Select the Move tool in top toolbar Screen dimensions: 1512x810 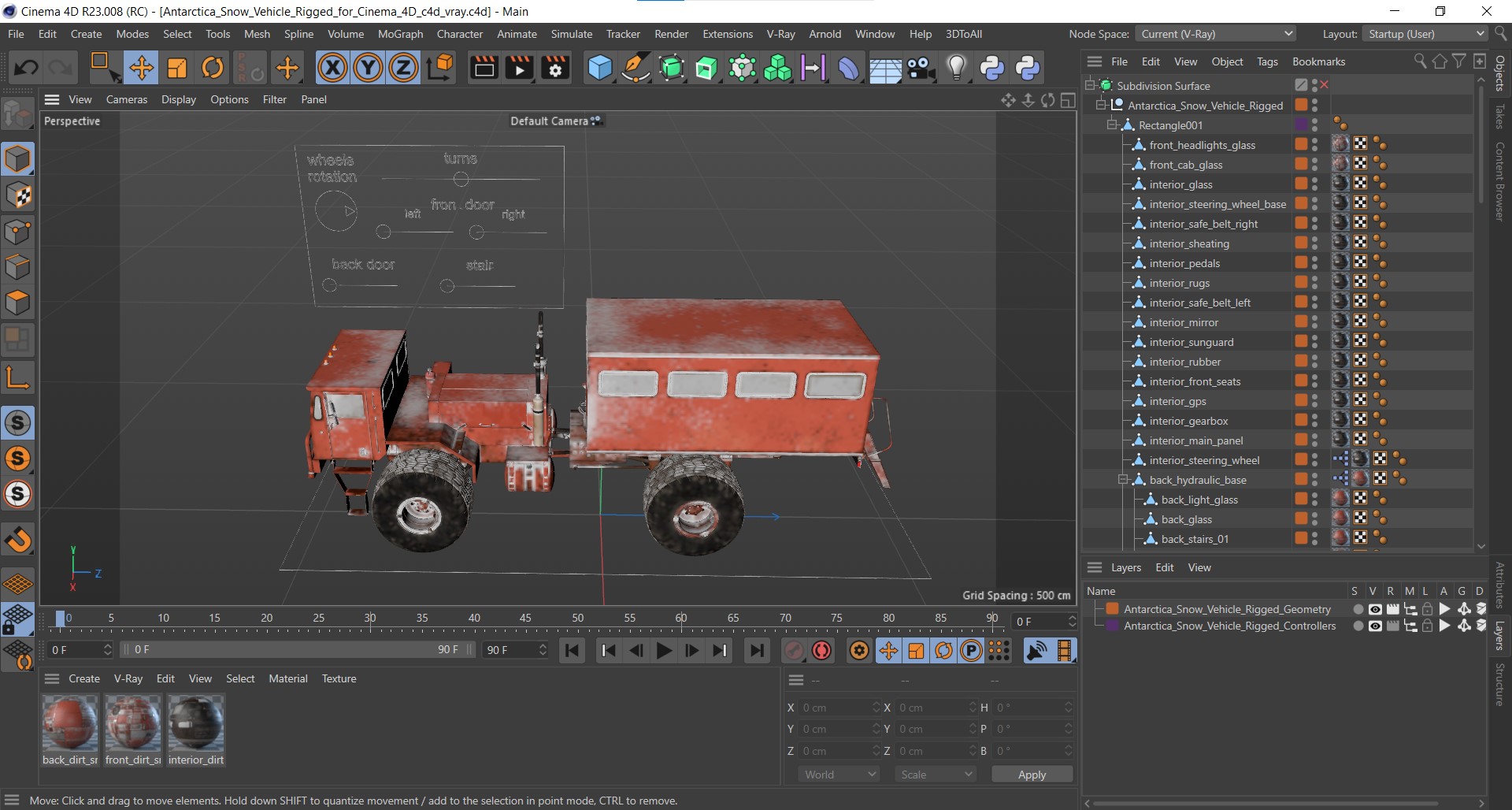click(141, 68)
